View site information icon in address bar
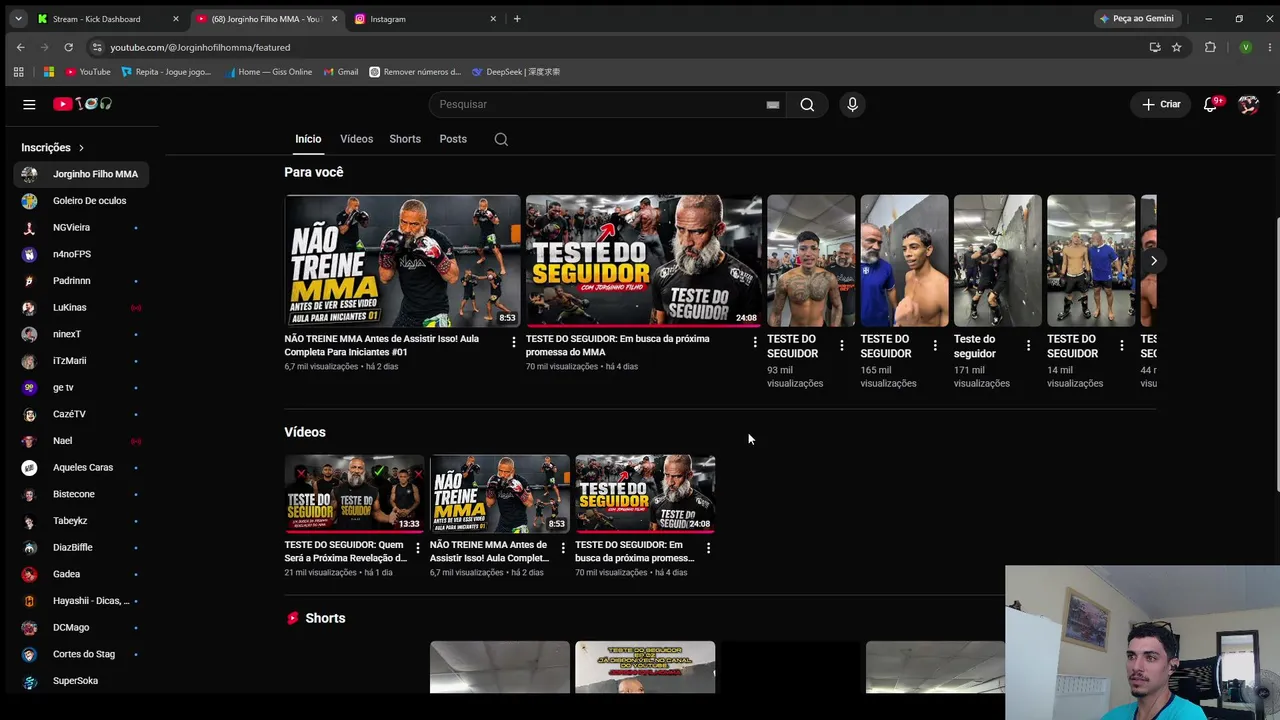 [96, 47]
